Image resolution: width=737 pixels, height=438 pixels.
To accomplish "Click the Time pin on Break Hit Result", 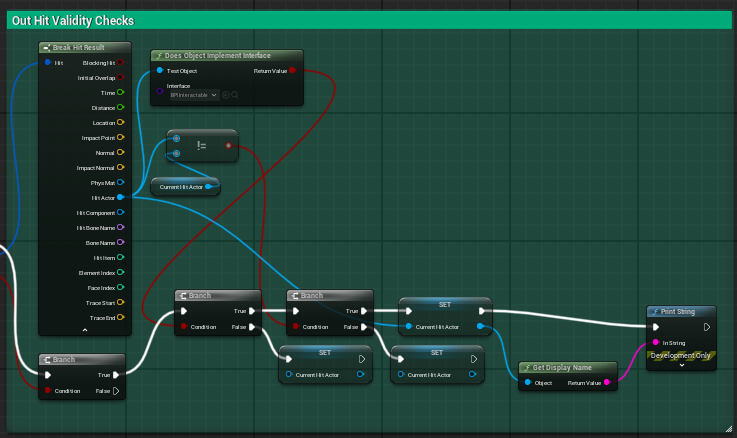I will (x=121, y=93).
